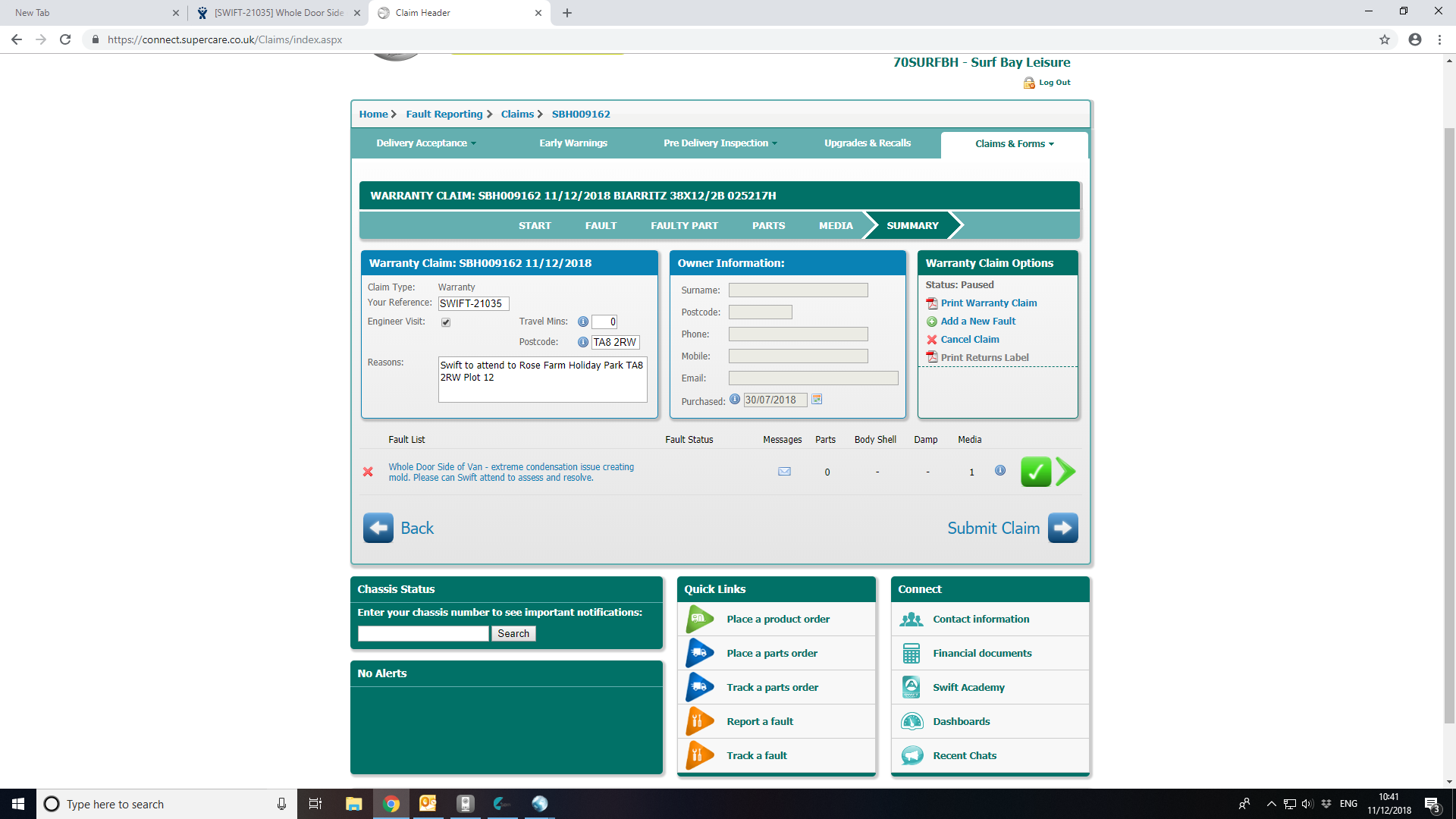Click the green checkmark fault icon

[1035, 472]
